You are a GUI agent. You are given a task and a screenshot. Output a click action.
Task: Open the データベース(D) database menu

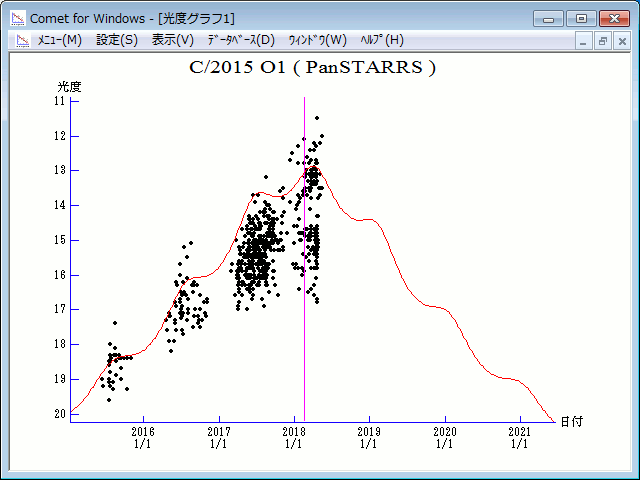(x=240, y=40)
